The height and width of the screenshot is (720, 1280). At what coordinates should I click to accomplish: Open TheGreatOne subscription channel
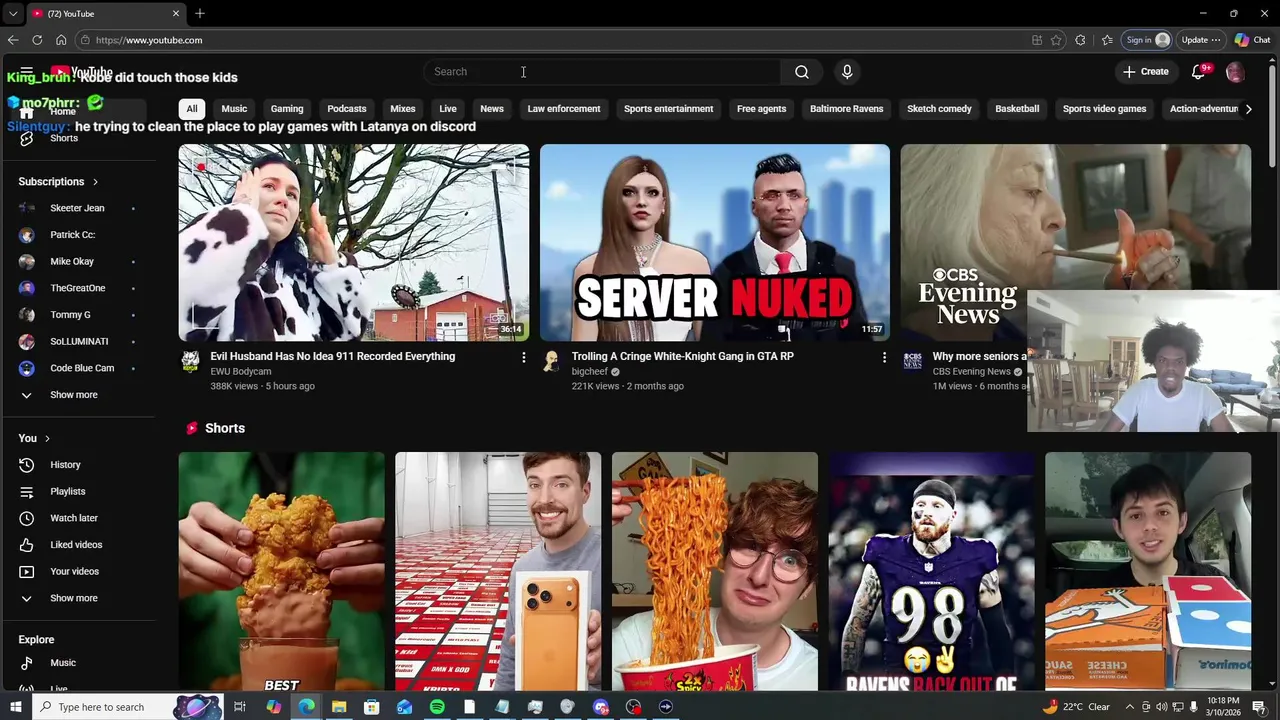[77, 288]
